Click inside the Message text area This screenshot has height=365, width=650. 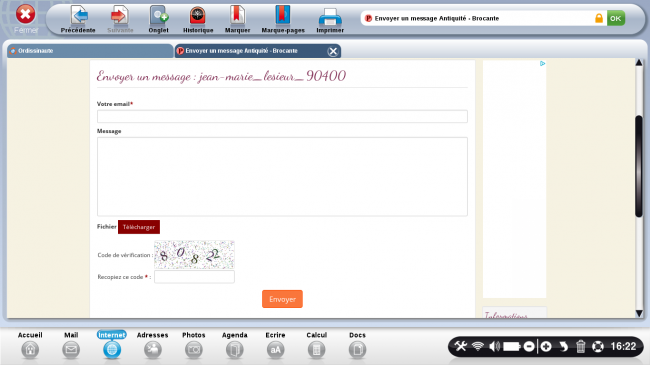point(282,177)
